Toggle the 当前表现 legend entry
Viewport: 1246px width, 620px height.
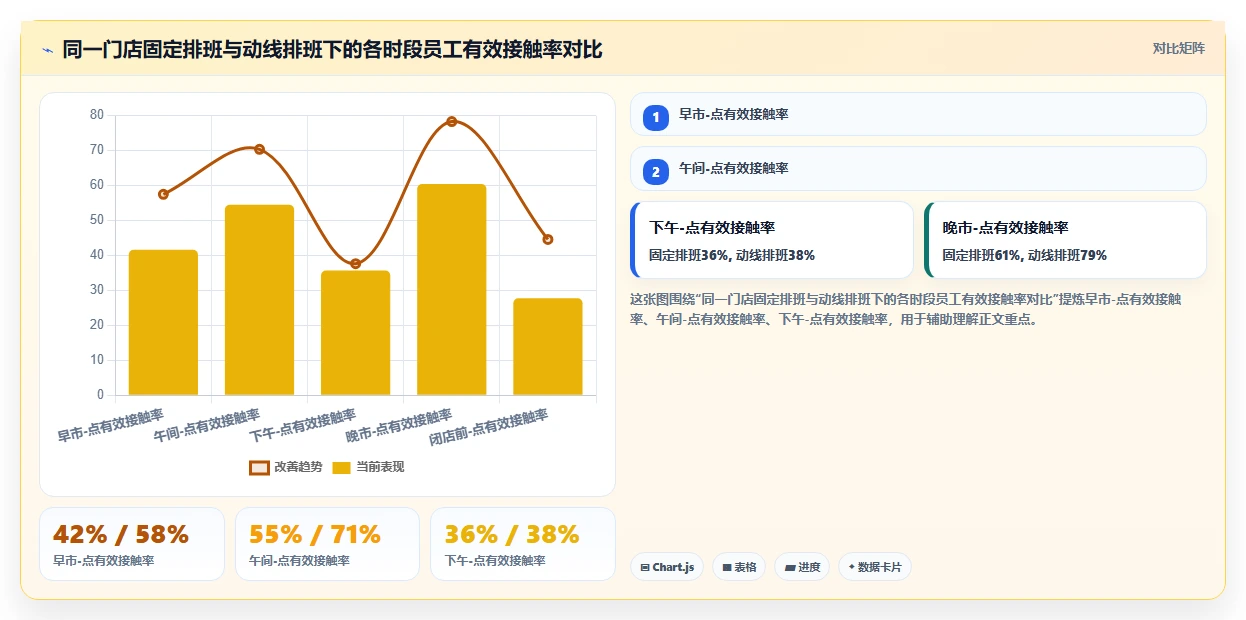click(368, 467)
